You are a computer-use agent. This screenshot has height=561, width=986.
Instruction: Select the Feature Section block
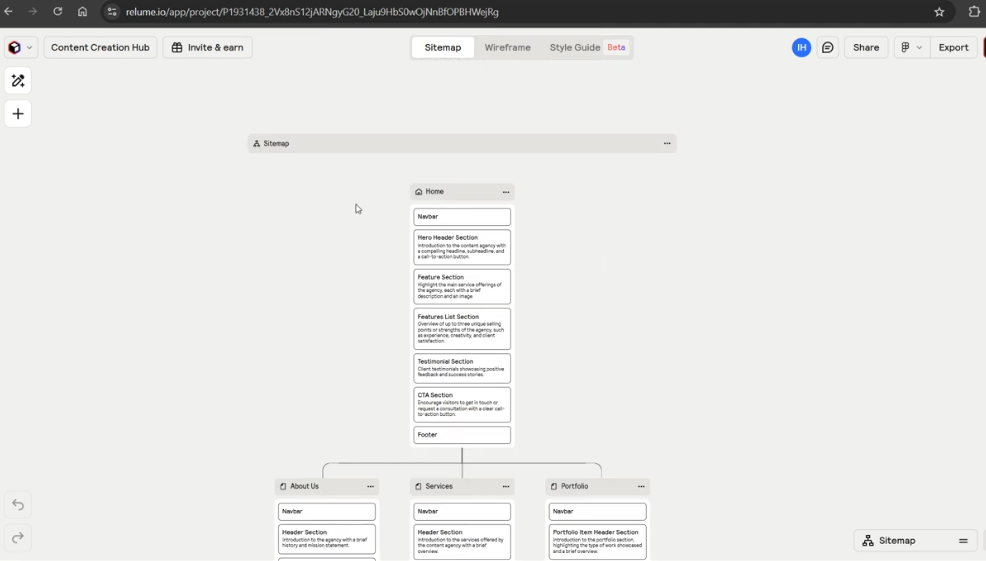click(462, 287)
